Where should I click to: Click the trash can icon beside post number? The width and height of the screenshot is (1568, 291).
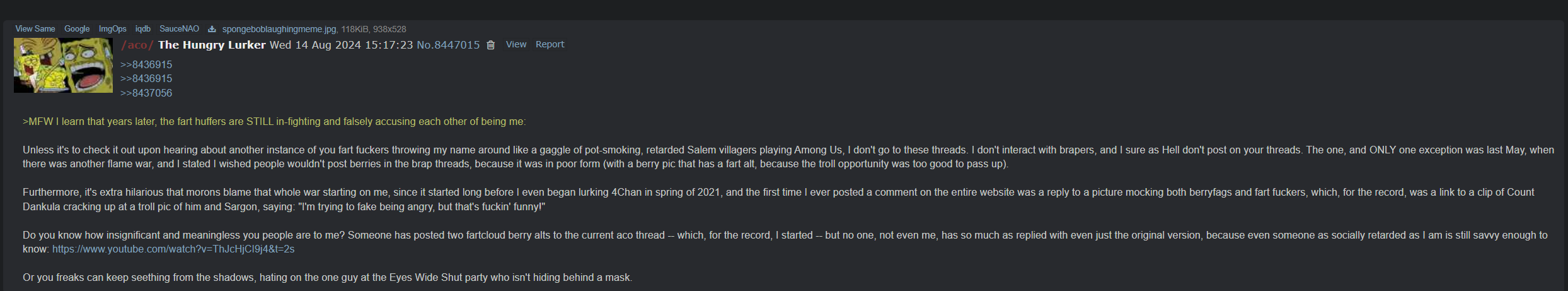coord(491,45)
